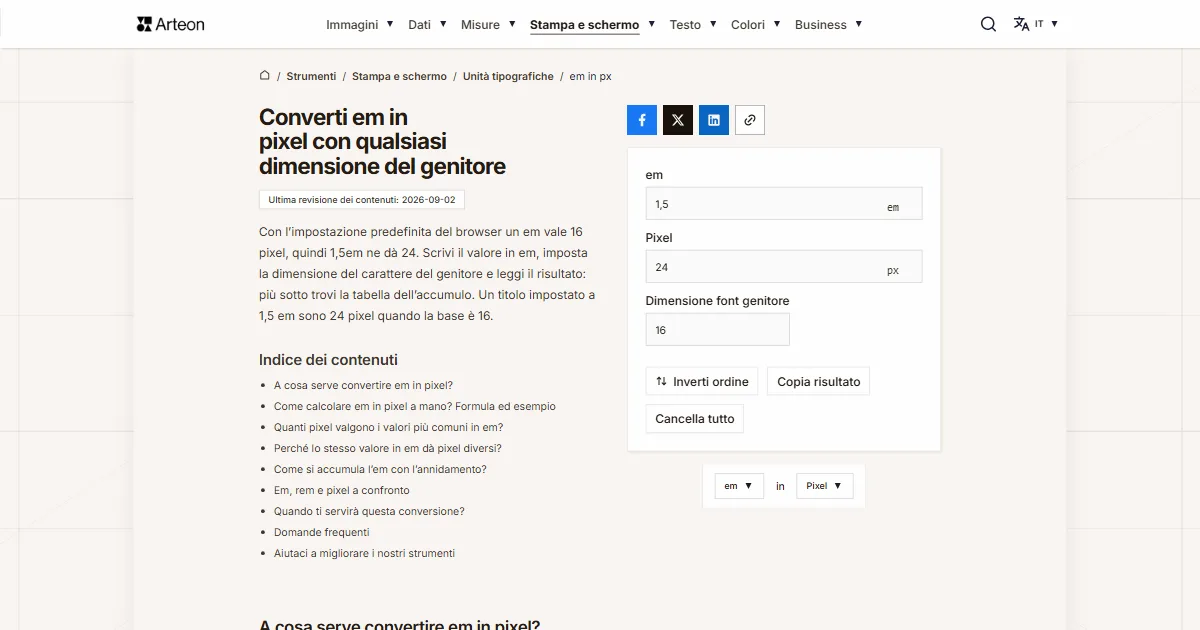This screenshot has height=630, width=1200.
Task: Click the page title 'Converti em in pixel'
Action: click(x=382, y=141)
